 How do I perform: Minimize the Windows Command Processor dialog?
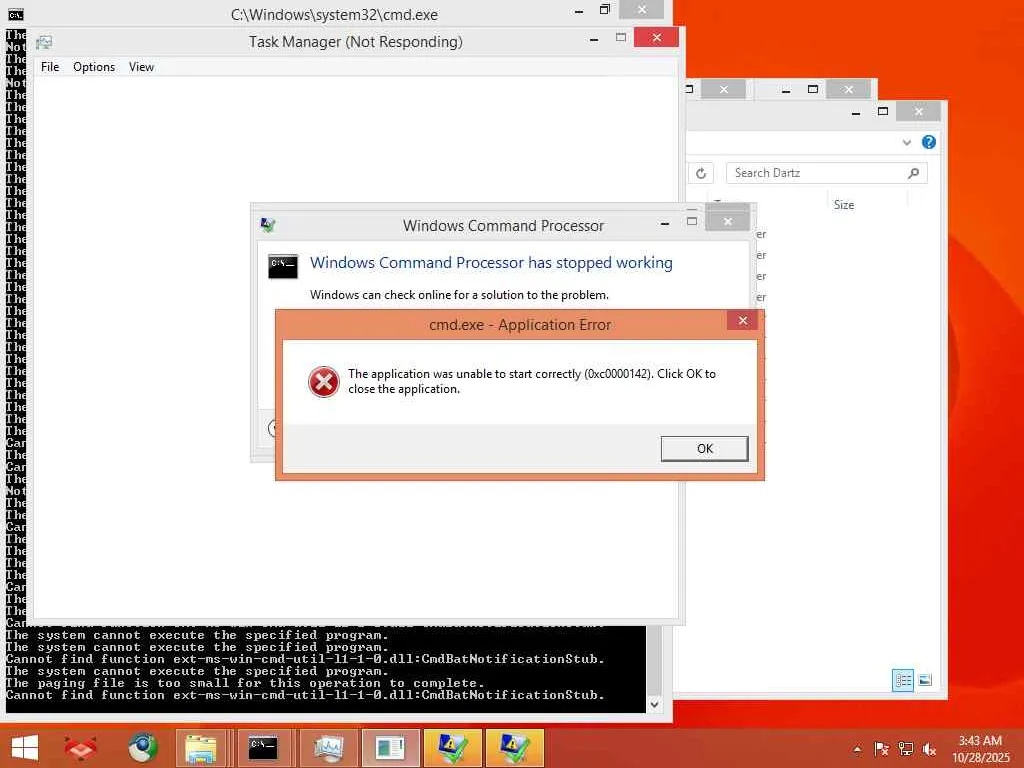665,223
